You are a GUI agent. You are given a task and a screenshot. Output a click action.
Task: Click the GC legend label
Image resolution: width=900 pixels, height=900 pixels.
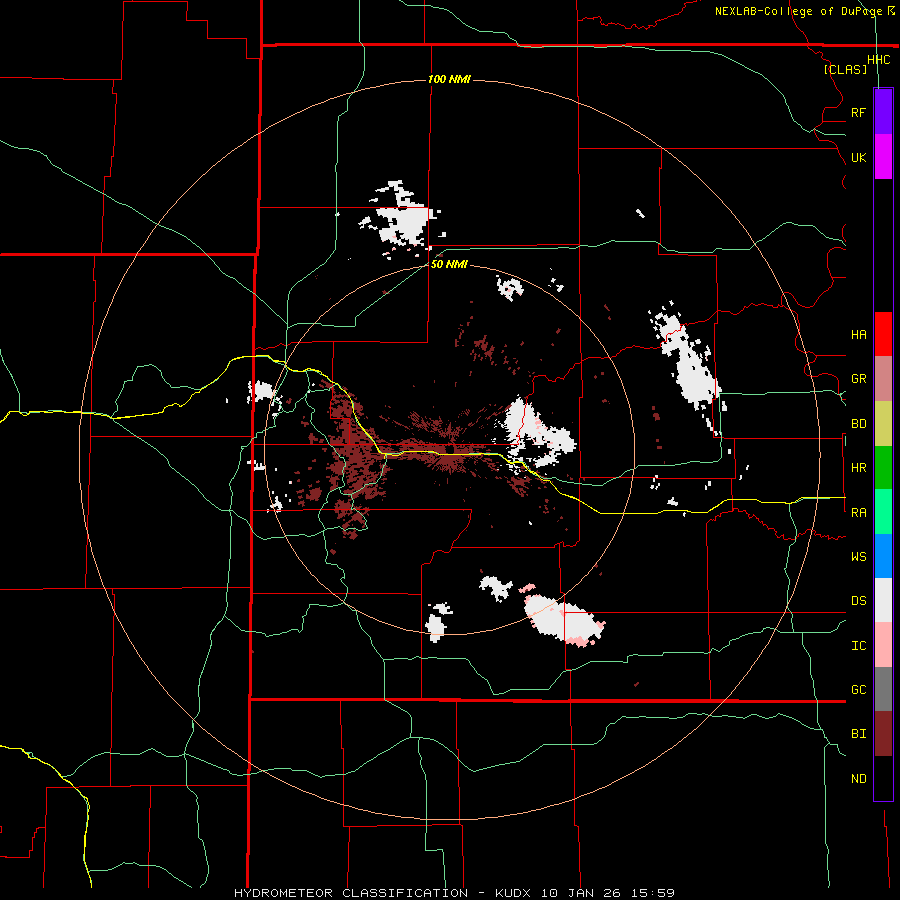coord(858,689)
